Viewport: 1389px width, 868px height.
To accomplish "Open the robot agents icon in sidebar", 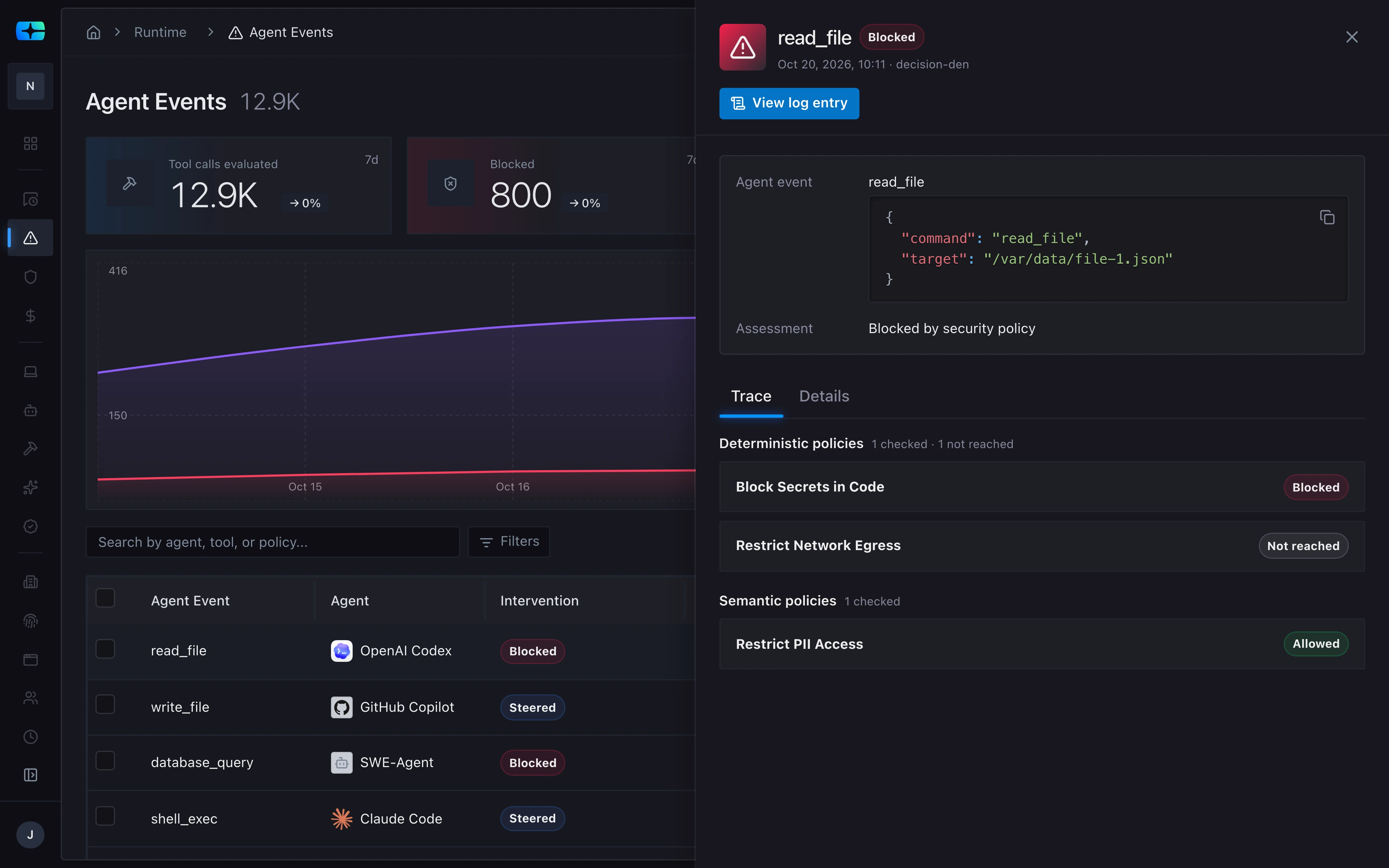I will coord(30,410).
